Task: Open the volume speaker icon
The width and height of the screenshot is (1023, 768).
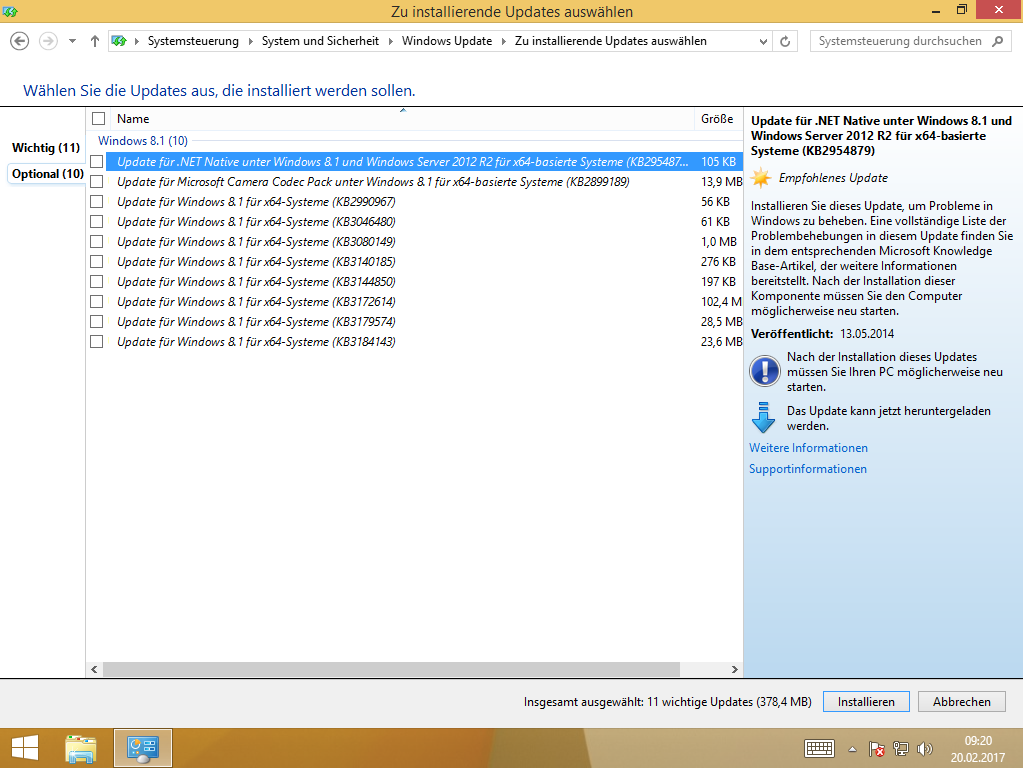Action: pyautogui.click(x=924, y=749)
